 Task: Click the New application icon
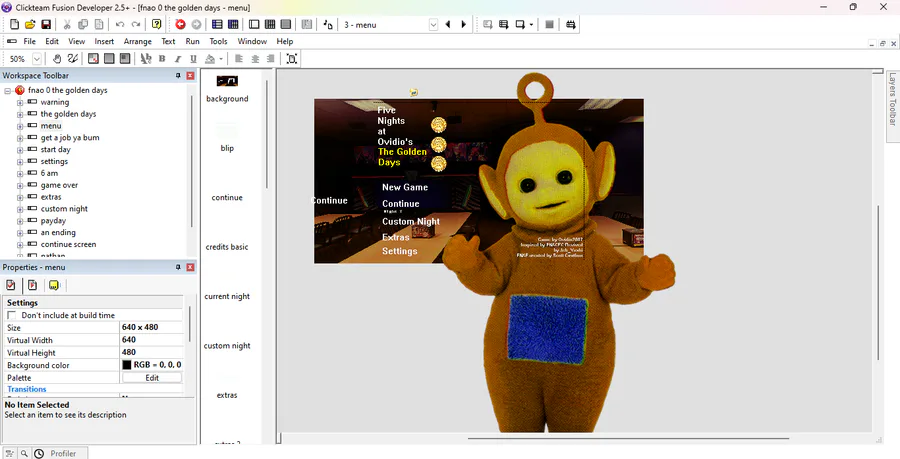tap(14, 24)
